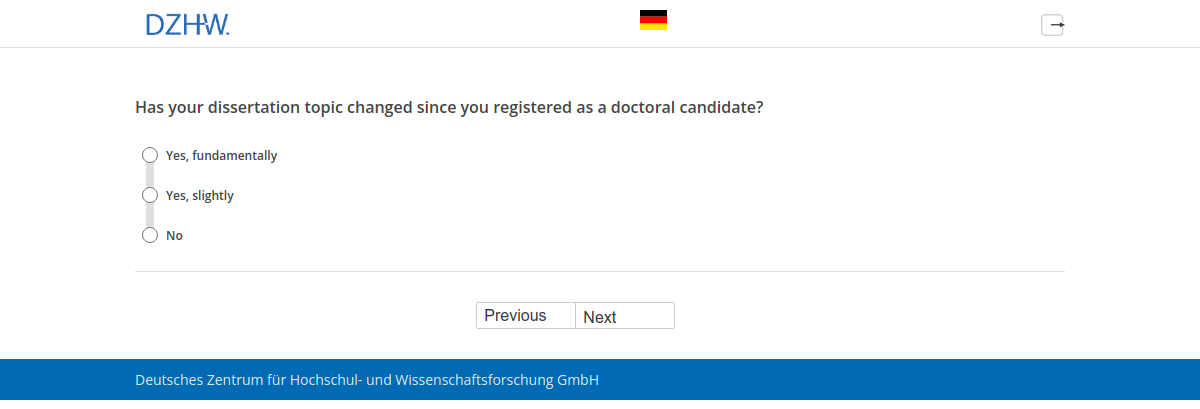Screen dimensions: 1200x409
Task: Click the exit survey arrow icon
Action: coord(1052,25)
